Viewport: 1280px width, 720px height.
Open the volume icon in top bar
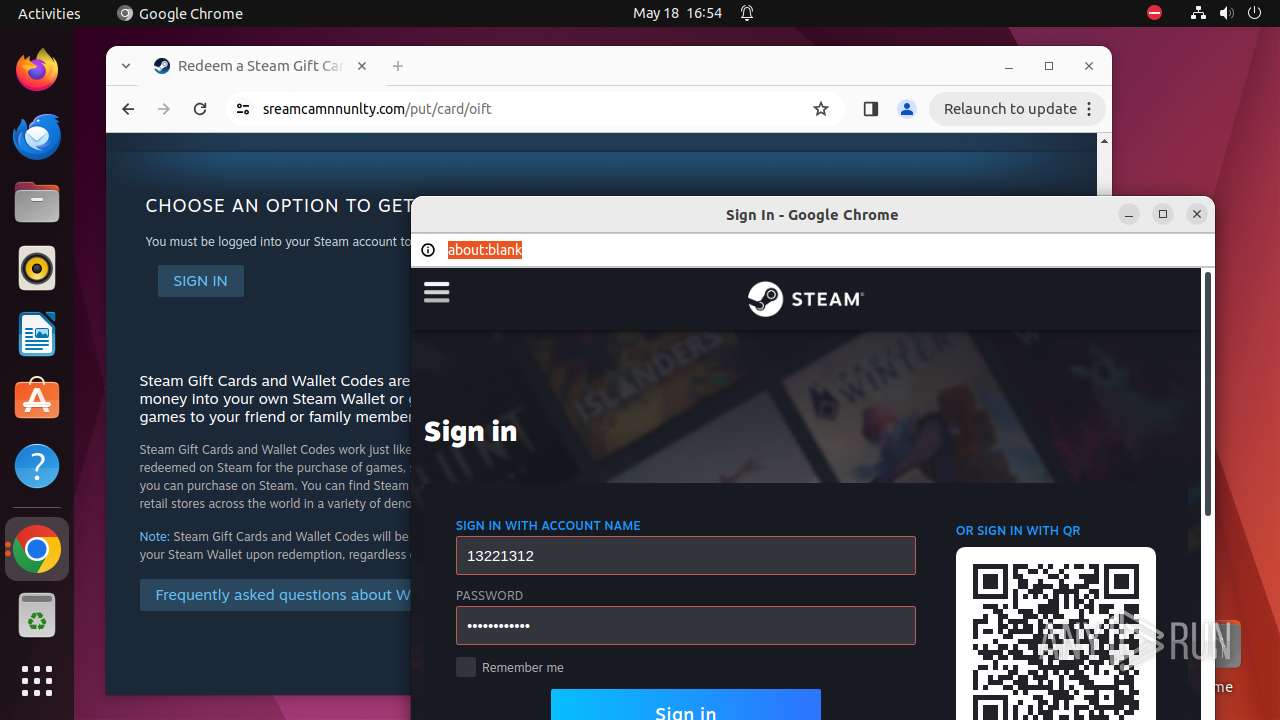pyautogui.click(x=1227, y=13)
